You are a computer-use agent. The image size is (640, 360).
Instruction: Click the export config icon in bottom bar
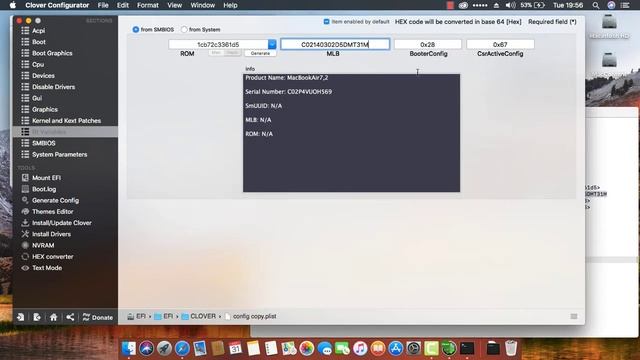coord(37,317)
